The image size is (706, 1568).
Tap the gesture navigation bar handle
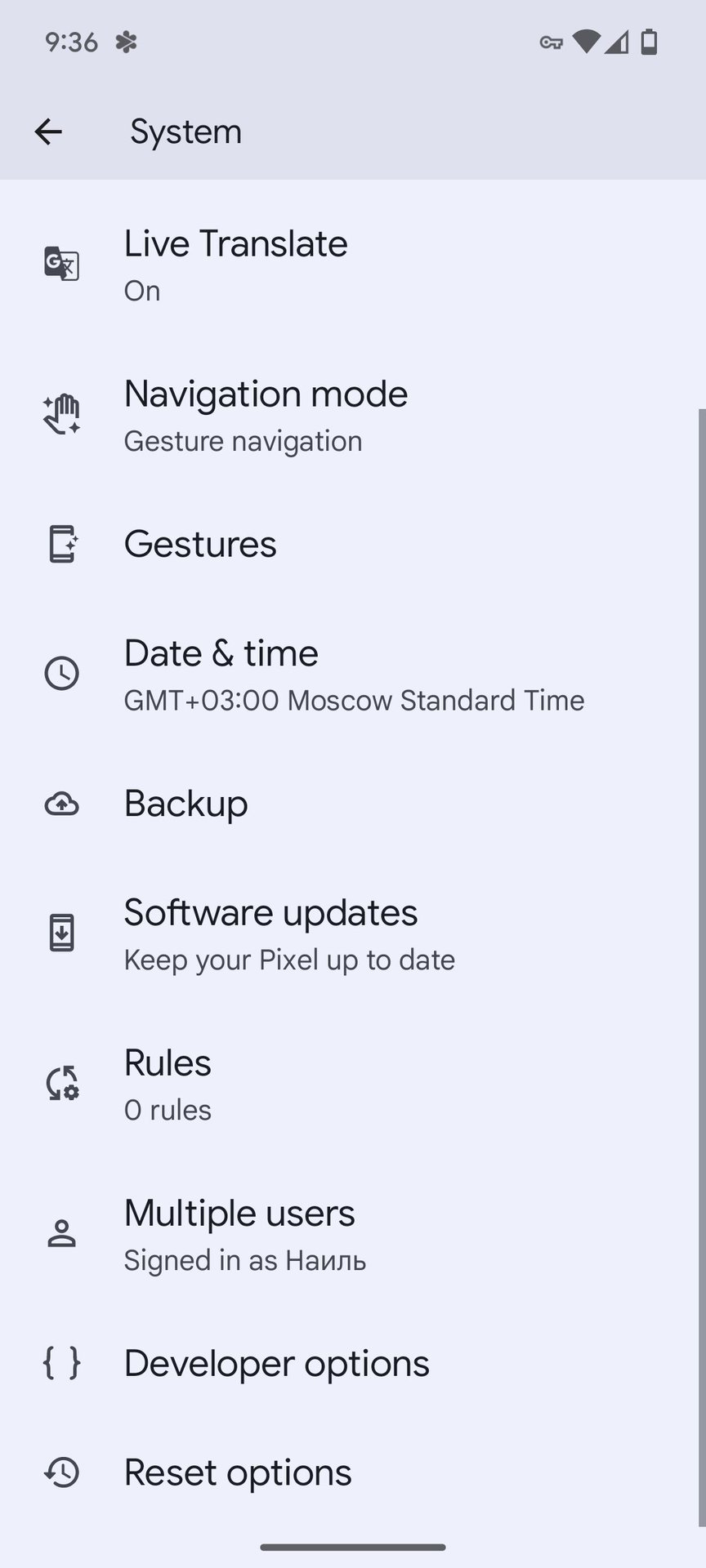353,1546
